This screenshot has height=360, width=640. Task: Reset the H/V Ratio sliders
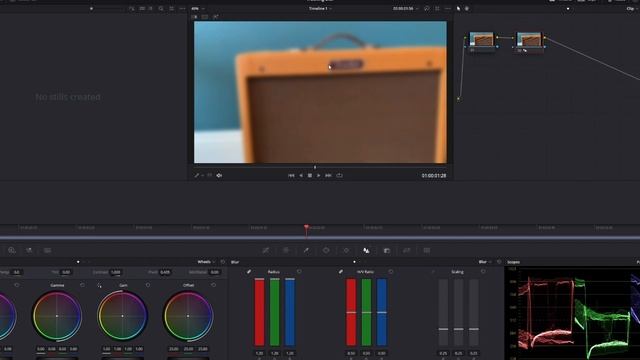(391, 271)
